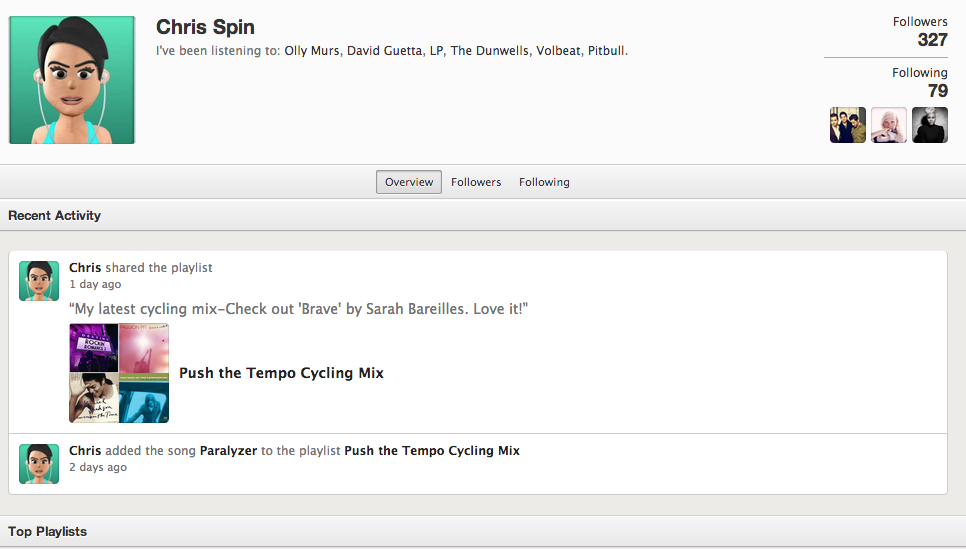Open the bold Push the Tempo Cycling Mix title beside cover
Viewport: 966px width, 549px height.
(281, 373)
